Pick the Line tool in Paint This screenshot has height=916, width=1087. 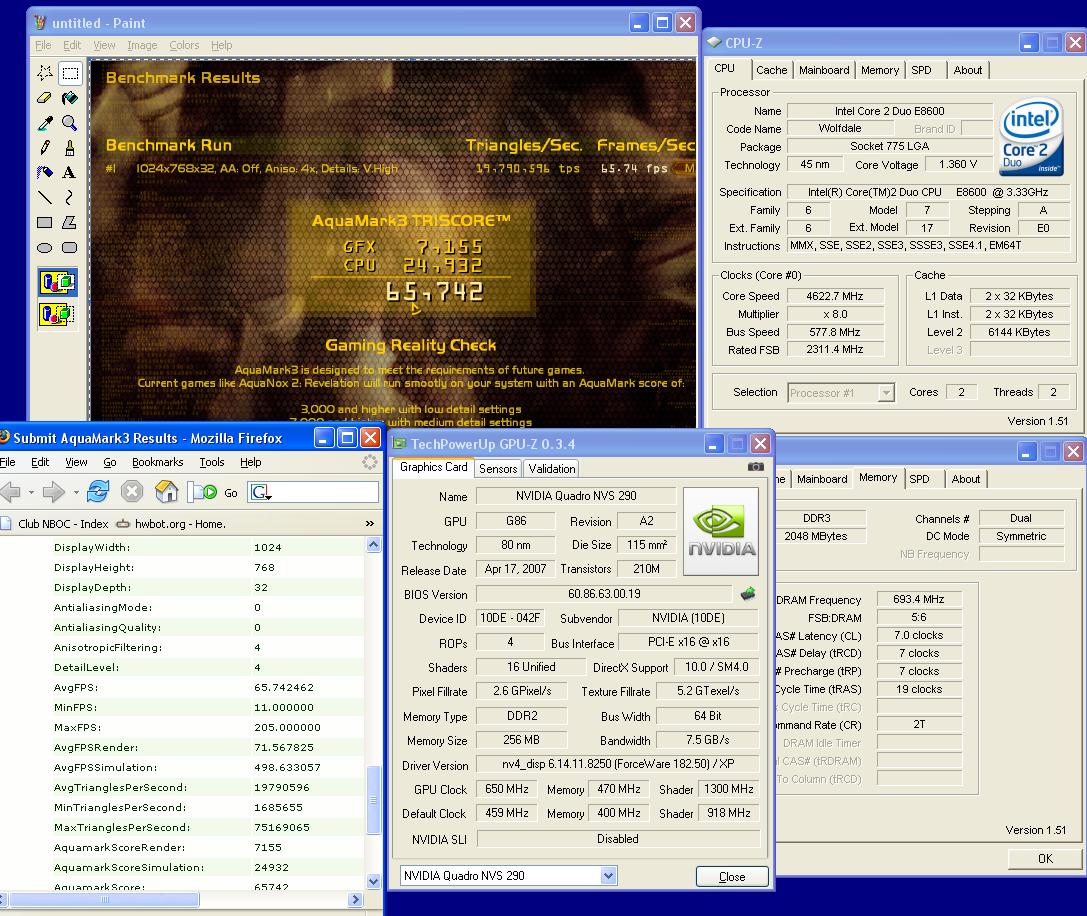click(45, 198)
